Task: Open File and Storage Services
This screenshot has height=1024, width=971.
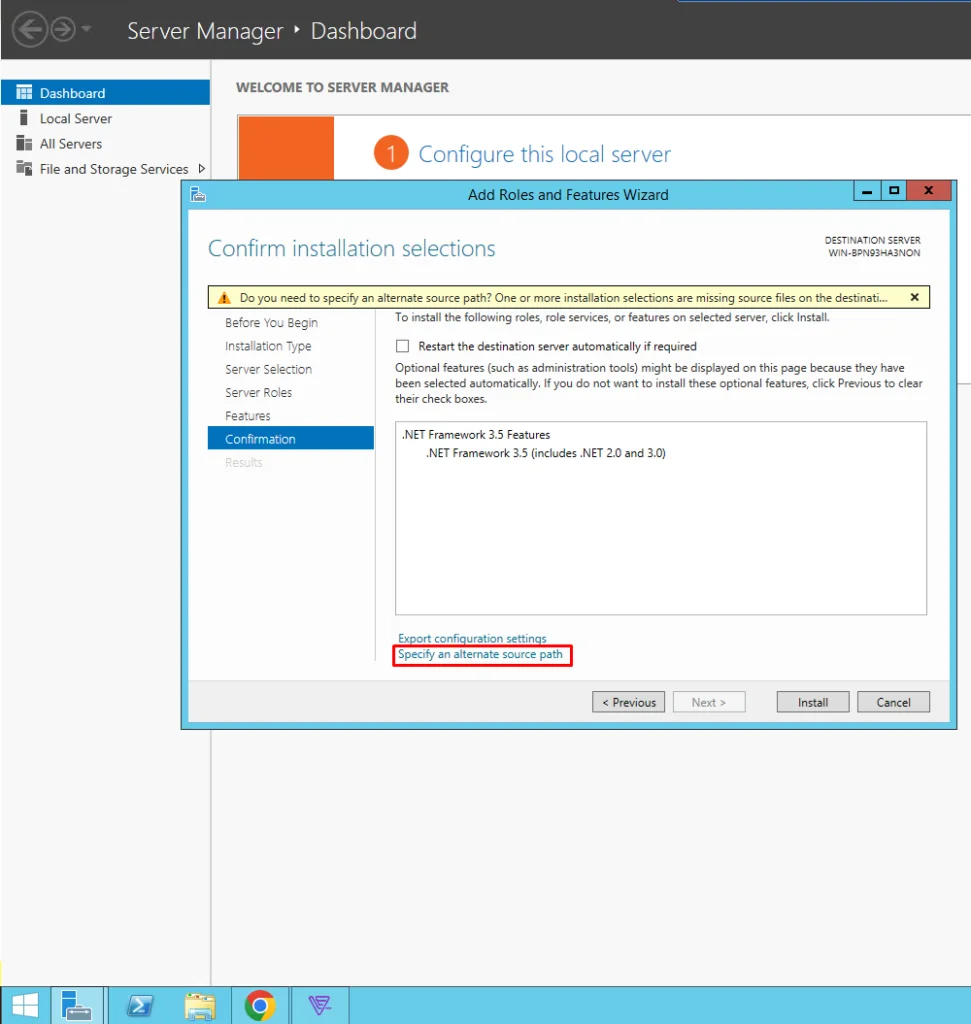Action: [x=114, y=169]
